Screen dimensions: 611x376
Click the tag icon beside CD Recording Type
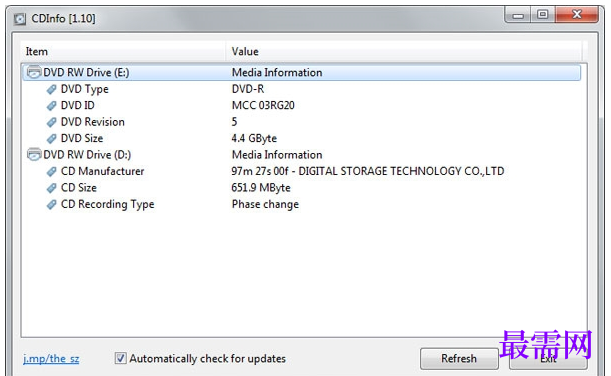pos(51,205)
